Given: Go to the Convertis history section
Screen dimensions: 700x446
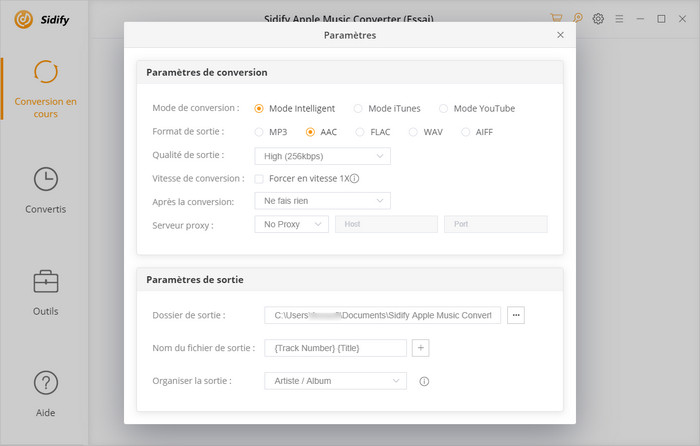Looking at the screenshot, I should pyautogui.click(x=45, y=190).
